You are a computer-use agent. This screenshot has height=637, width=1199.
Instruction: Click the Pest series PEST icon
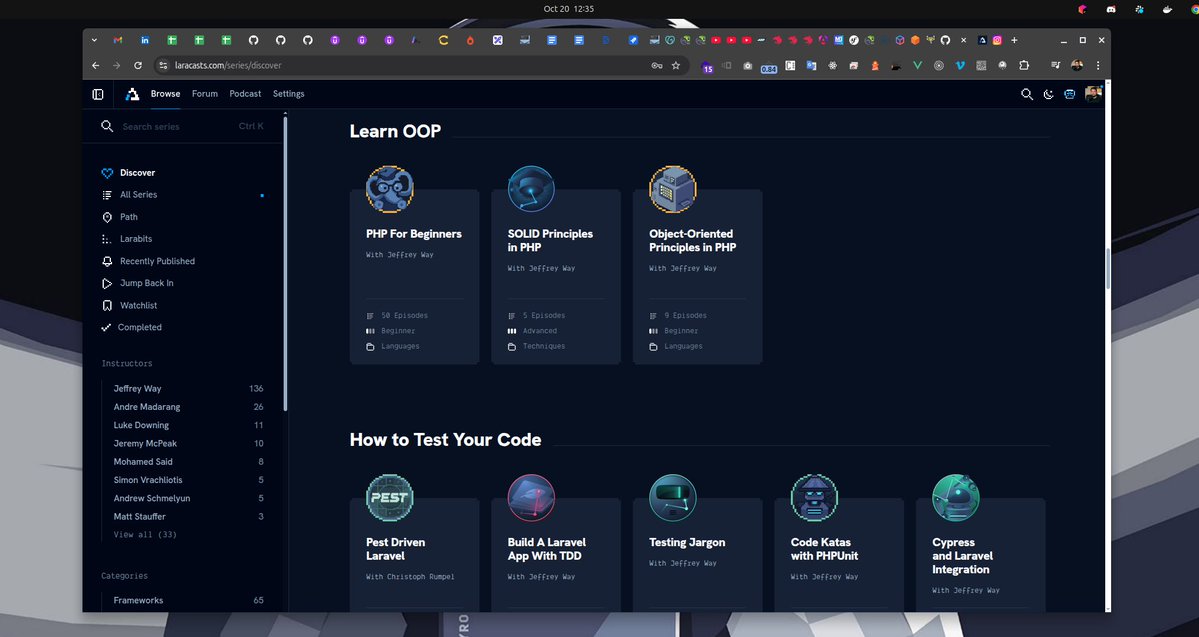pyautogui.click(x=390, y=498)
